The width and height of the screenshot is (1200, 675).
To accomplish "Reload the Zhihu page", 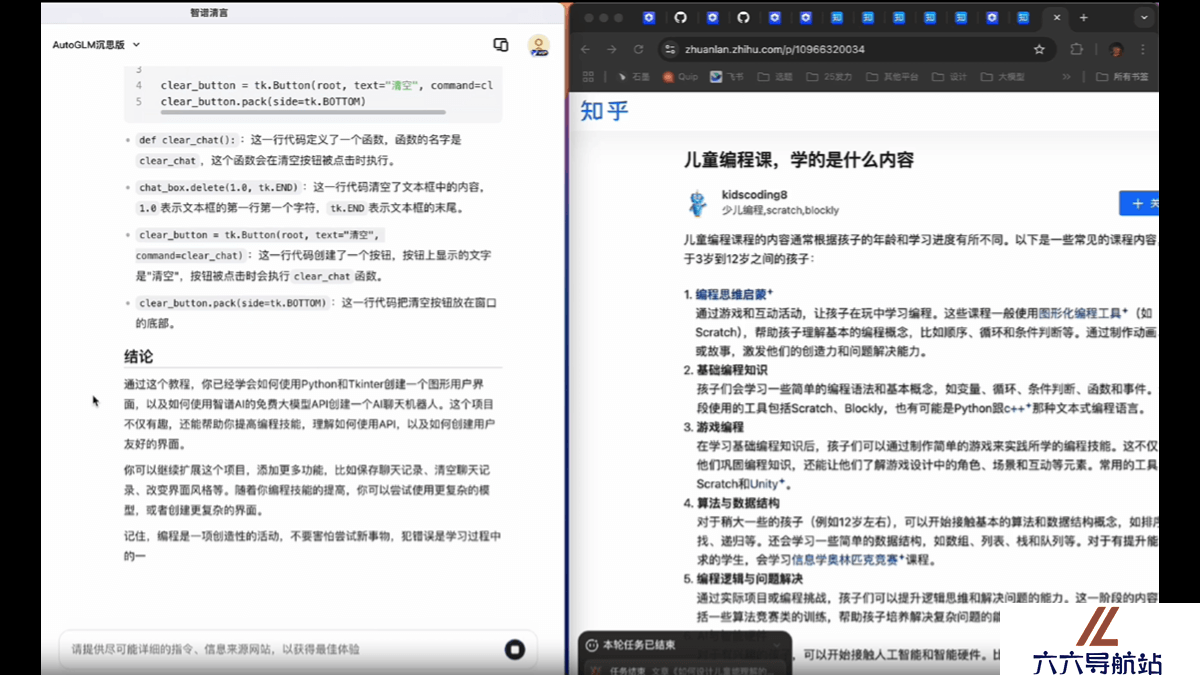I will pos(640,49).
